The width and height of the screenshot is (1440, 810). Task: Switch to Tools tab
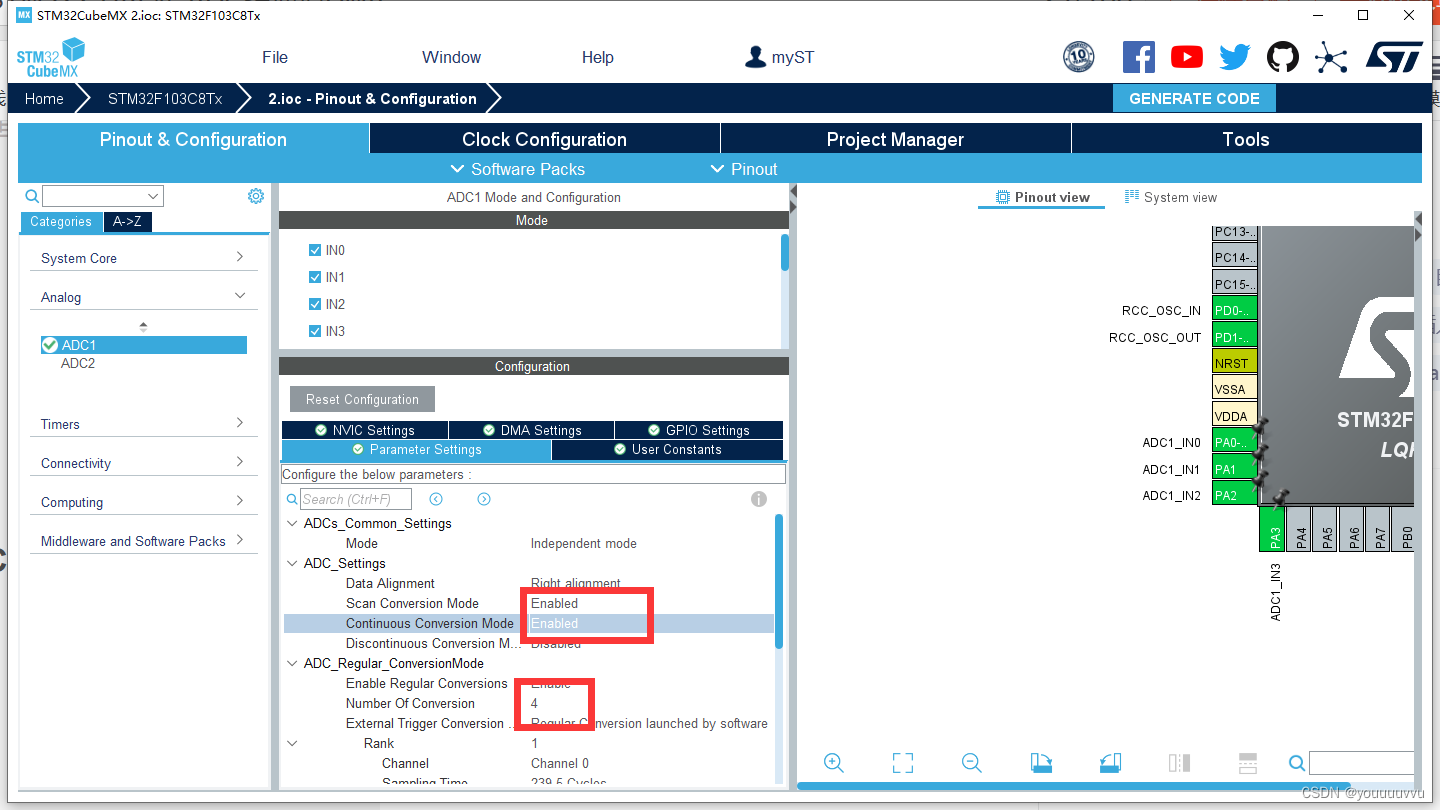tap(1246, 139)
